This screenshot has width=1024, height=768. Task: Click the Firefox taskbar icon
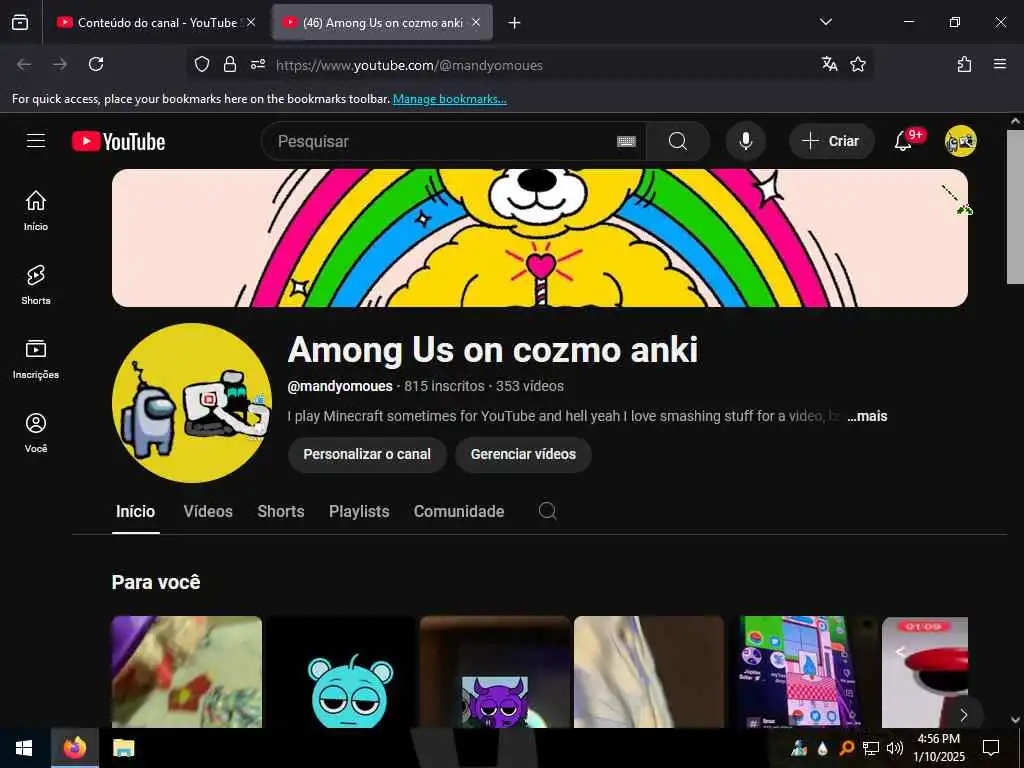tap(75, 748)
